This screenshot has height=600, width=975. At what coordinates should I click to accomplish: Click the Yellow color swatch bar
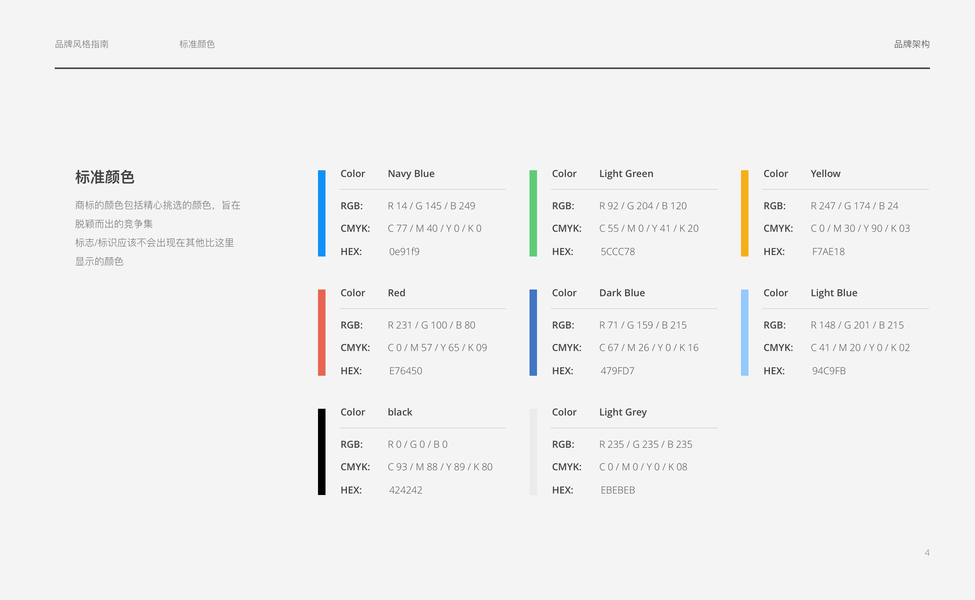pyautogui.click(x=745, y=213)
